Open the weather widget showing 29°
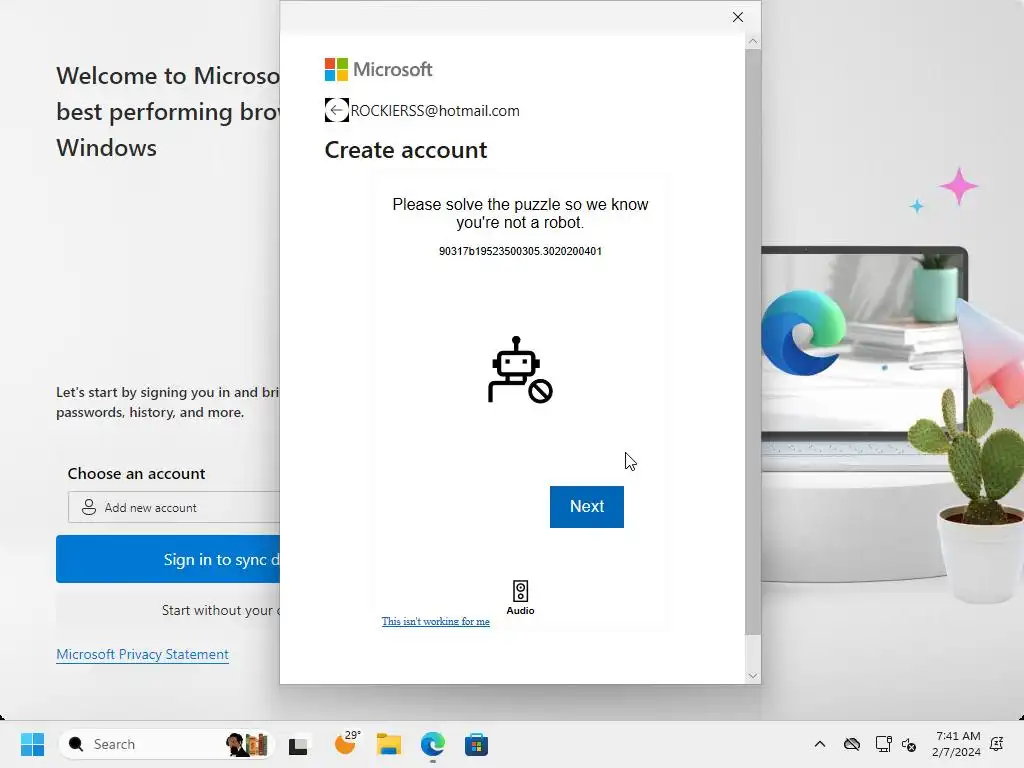The width and height of the screenshot is (1024, 768). click(x=347, y=743)
